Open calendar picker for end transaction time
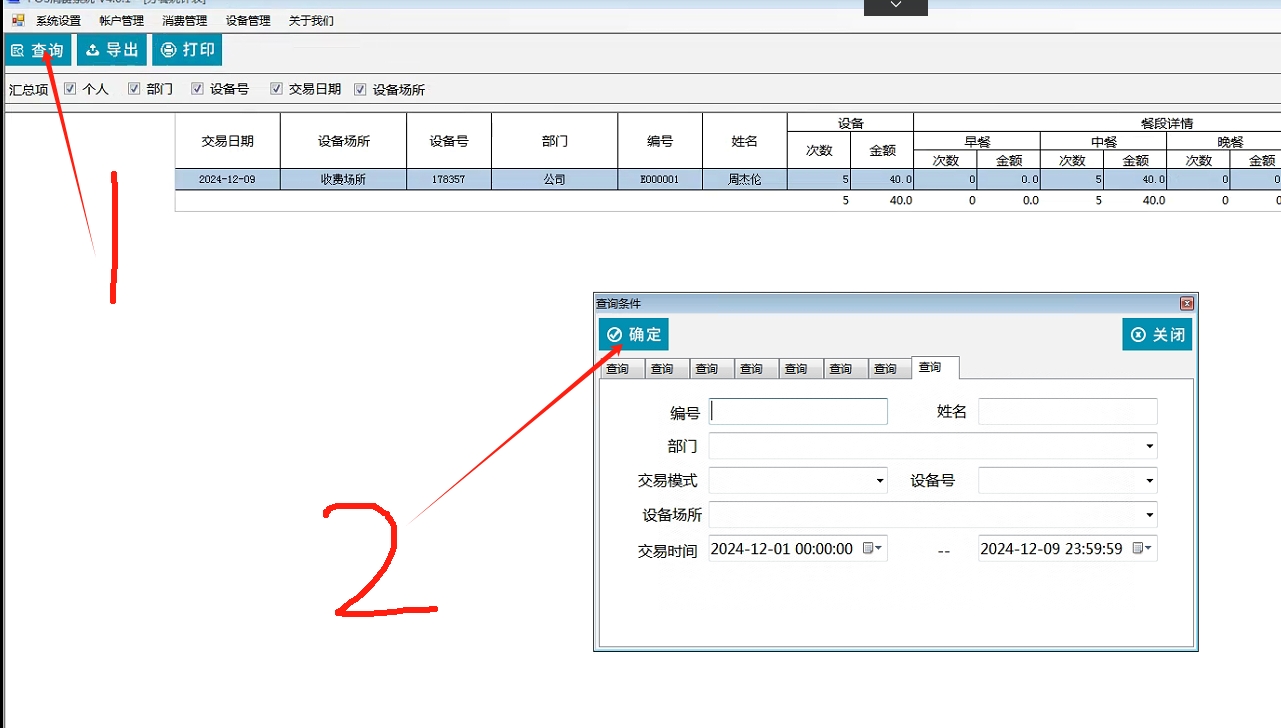The width and height of the screenshot is (1281, 728). point(1141,548)
